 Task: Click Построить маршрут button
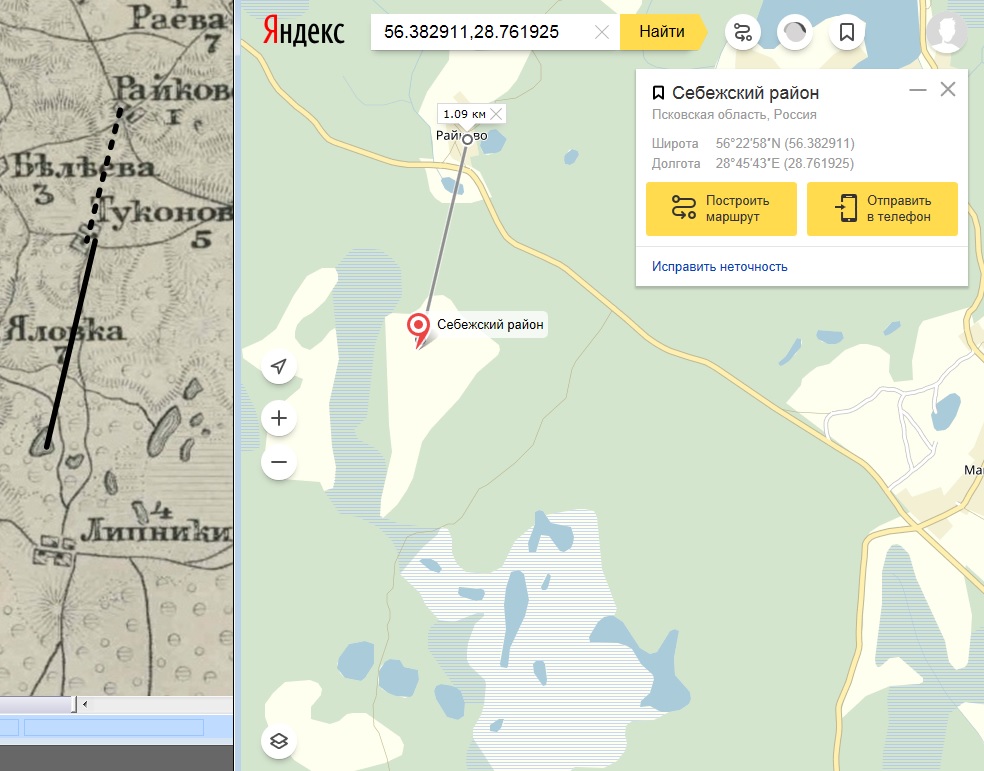click(721, 209)
